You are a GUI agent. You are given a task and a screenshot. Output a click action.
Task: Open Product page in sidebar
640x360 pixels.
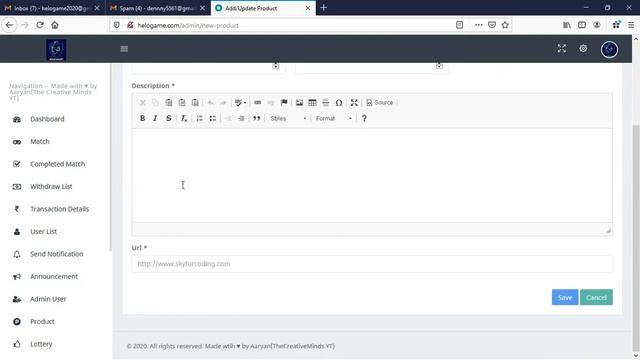pyautogui.click(x=42, y=322)
